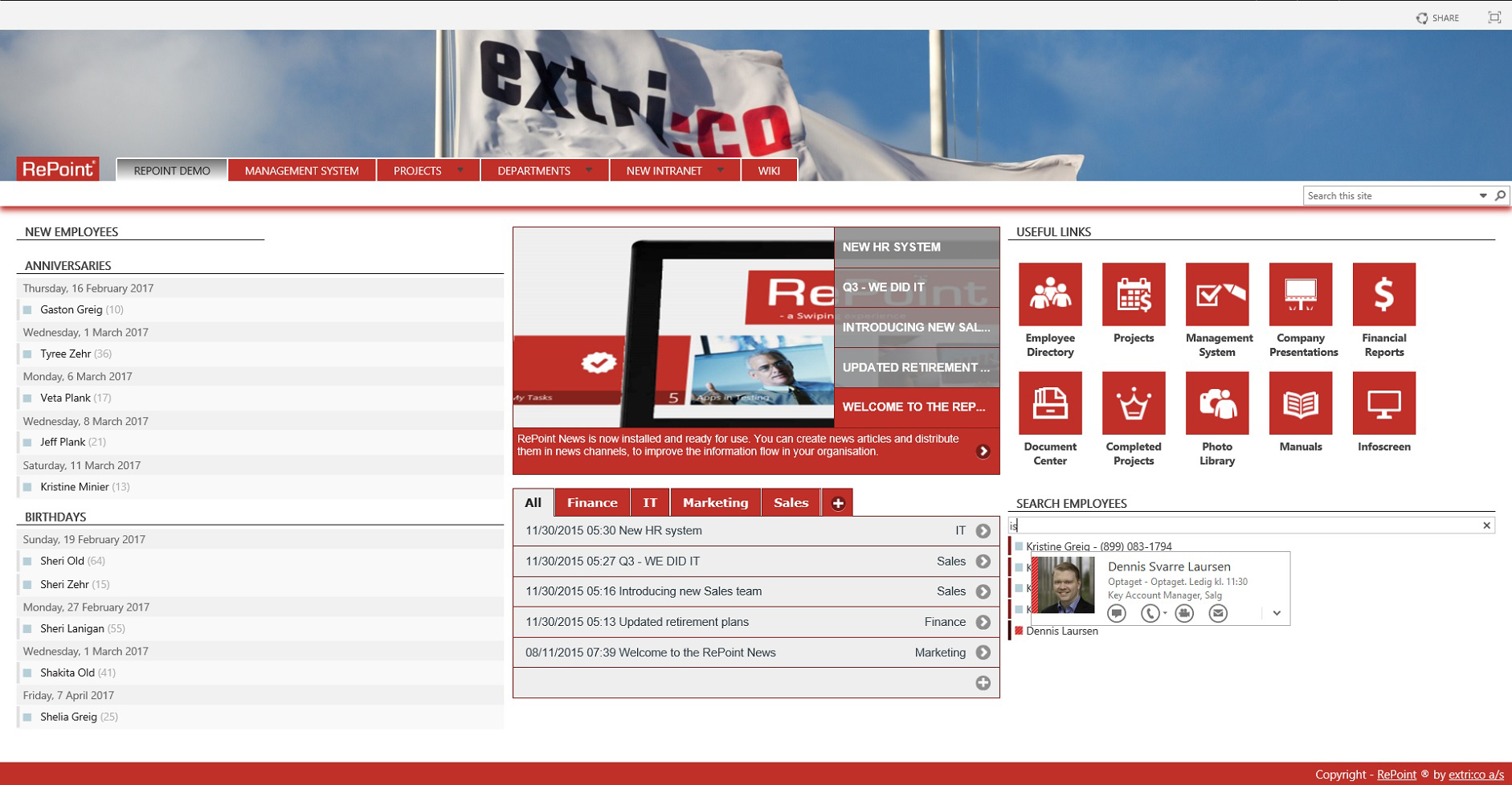Select INTRODUCING NEW SAL... slider headline

(917, 328)
